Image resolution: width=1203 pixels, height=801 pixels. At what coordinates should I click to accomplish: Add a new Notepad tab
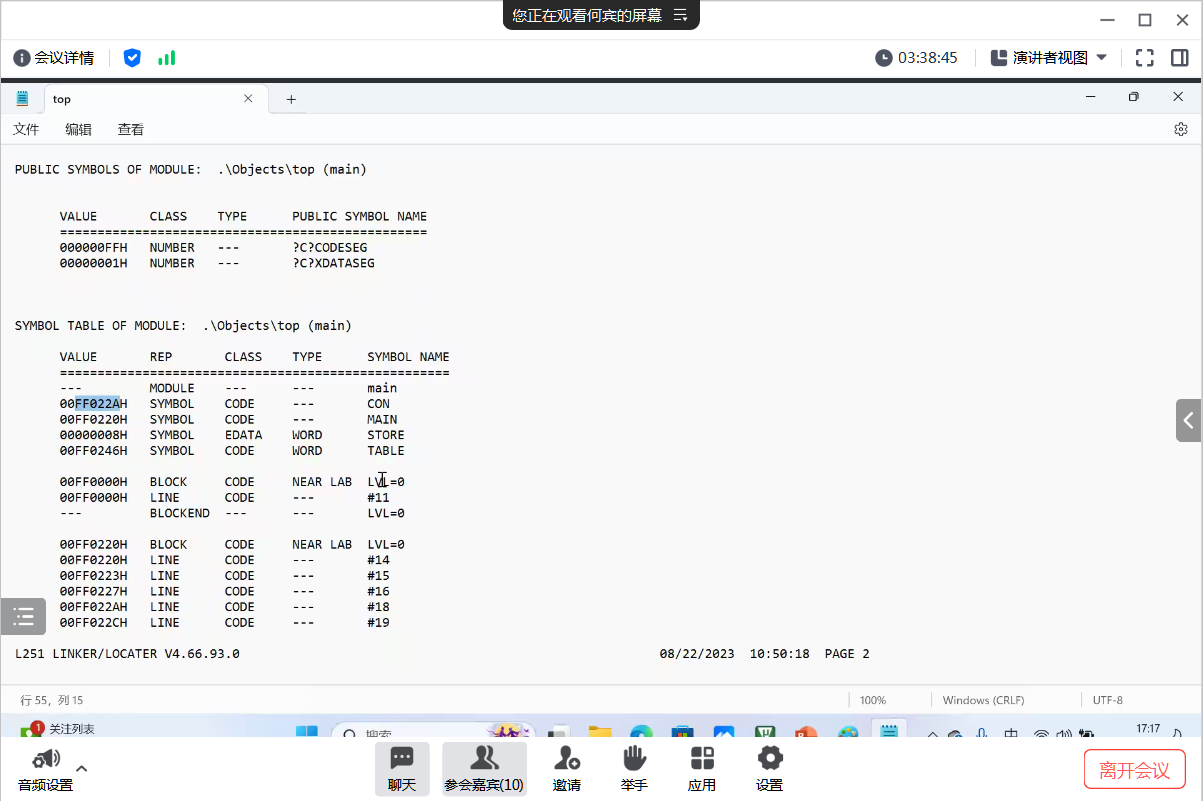(291, 99)
